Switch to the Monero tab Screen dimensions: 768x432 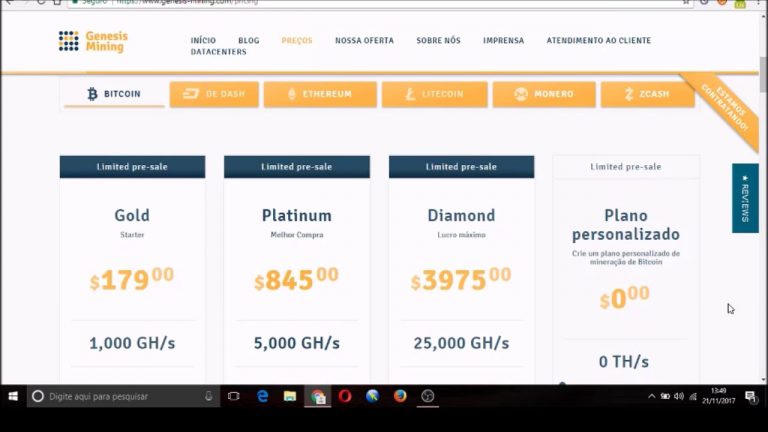pyautogui.click(x=544, y=94)
